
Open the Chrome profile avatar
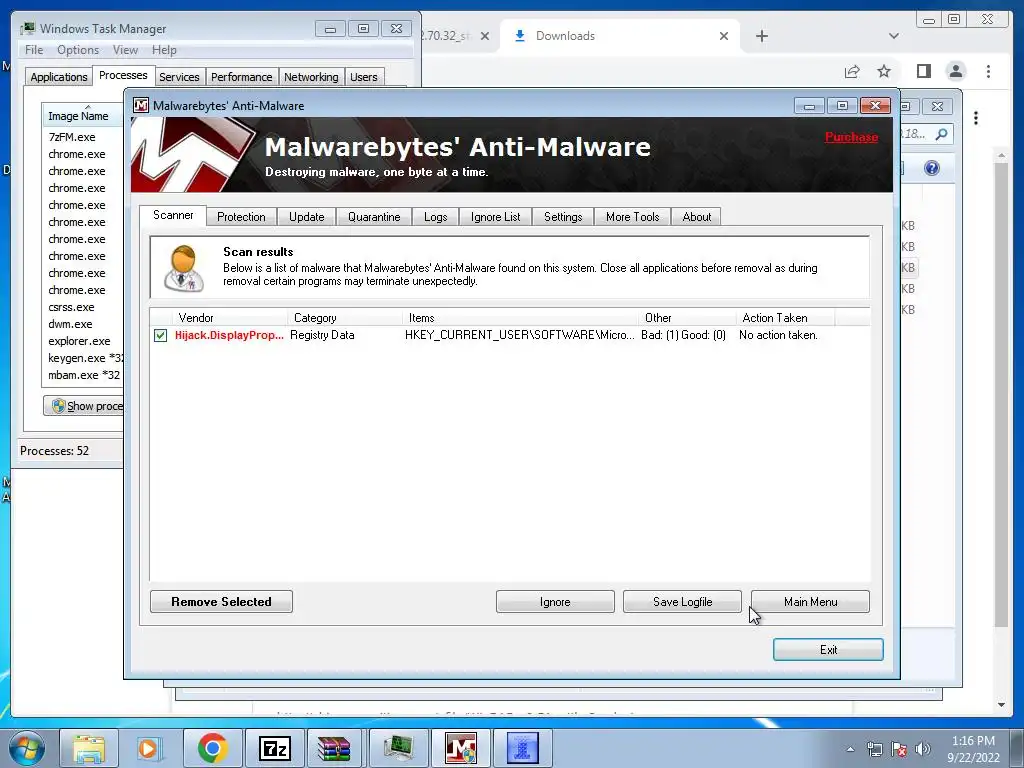pyautogui.click(x=956, y=71)
